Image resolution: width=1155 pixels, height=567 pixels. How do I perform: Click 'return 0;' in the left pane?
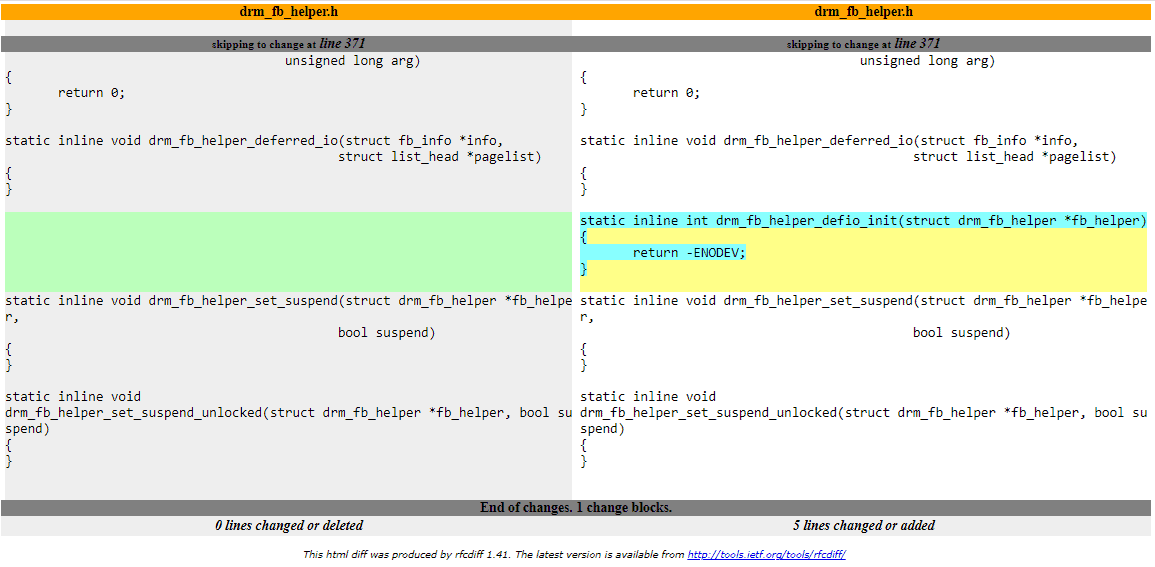pyautogui.click(x=92, y=93)
